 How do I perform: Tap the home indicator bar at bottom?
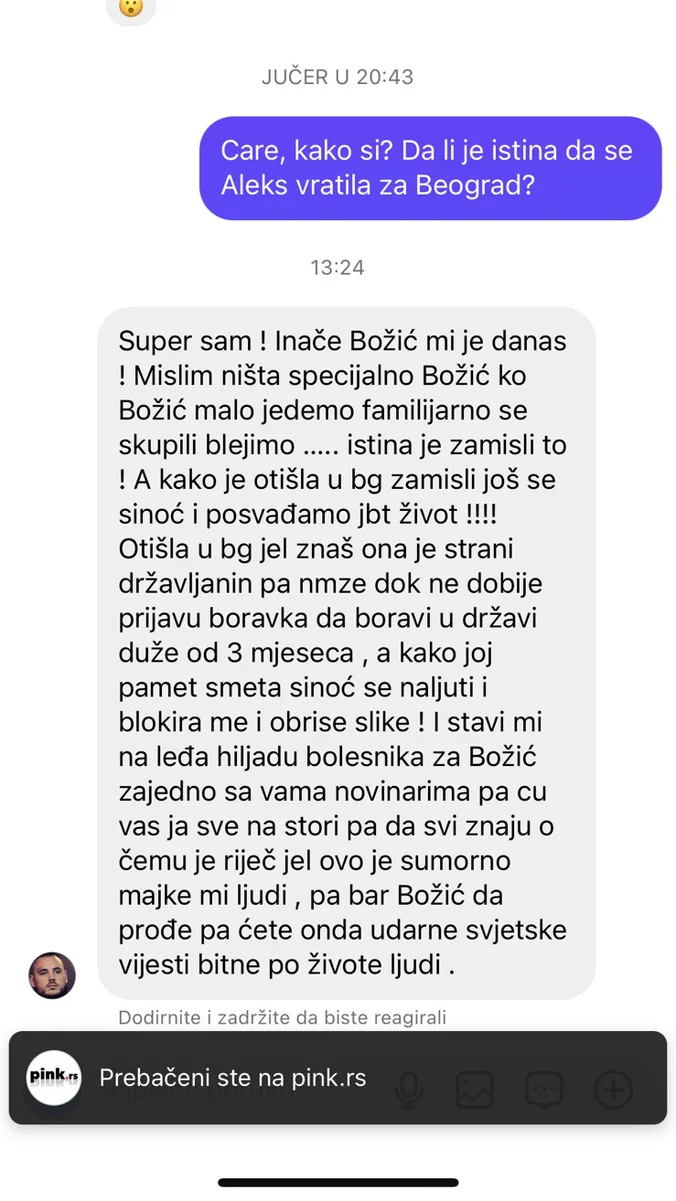point(338,1182)
